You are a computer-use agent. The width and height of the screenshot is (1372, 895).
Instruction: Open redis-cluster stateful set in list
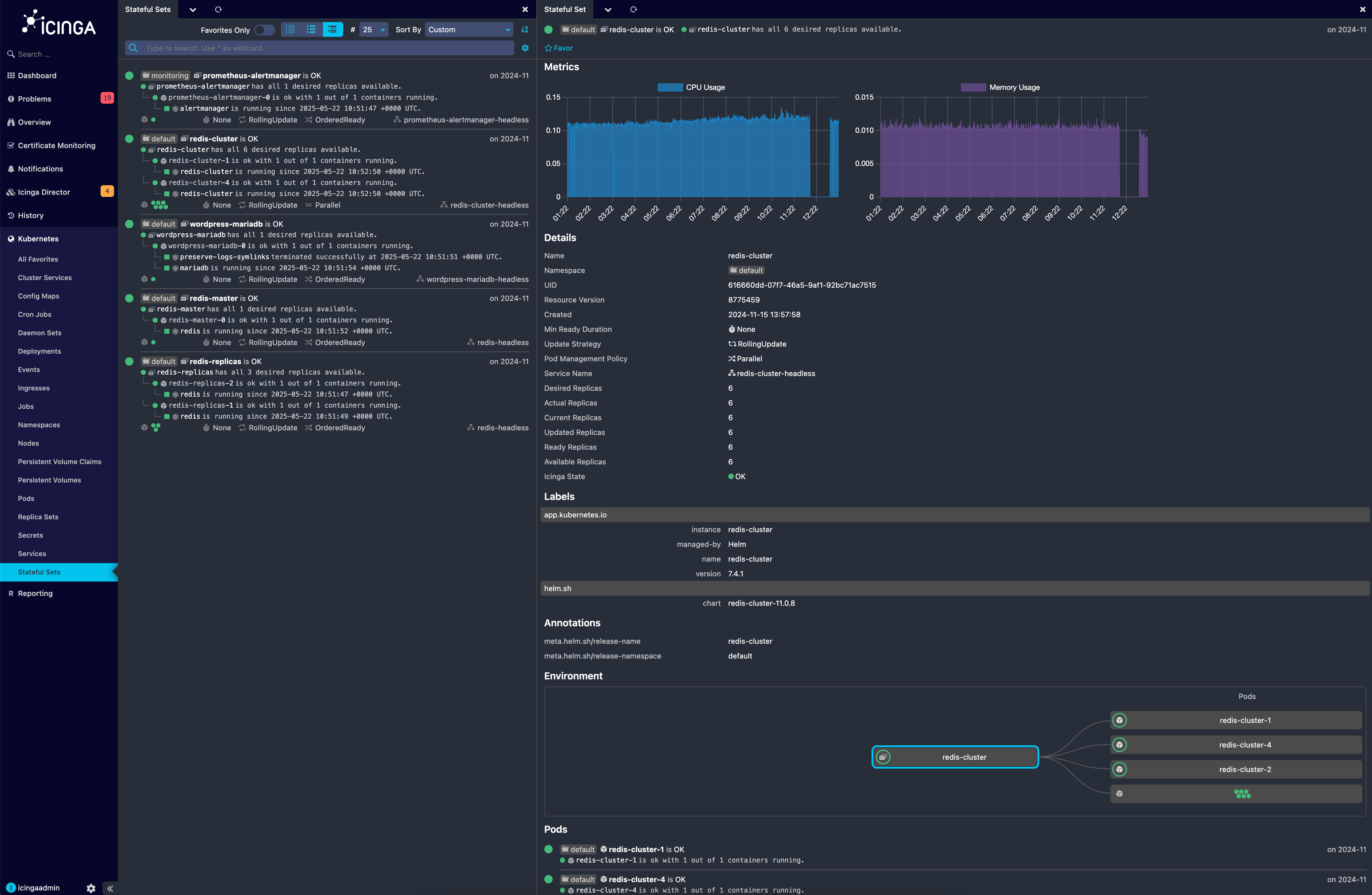tap(213, 139)
